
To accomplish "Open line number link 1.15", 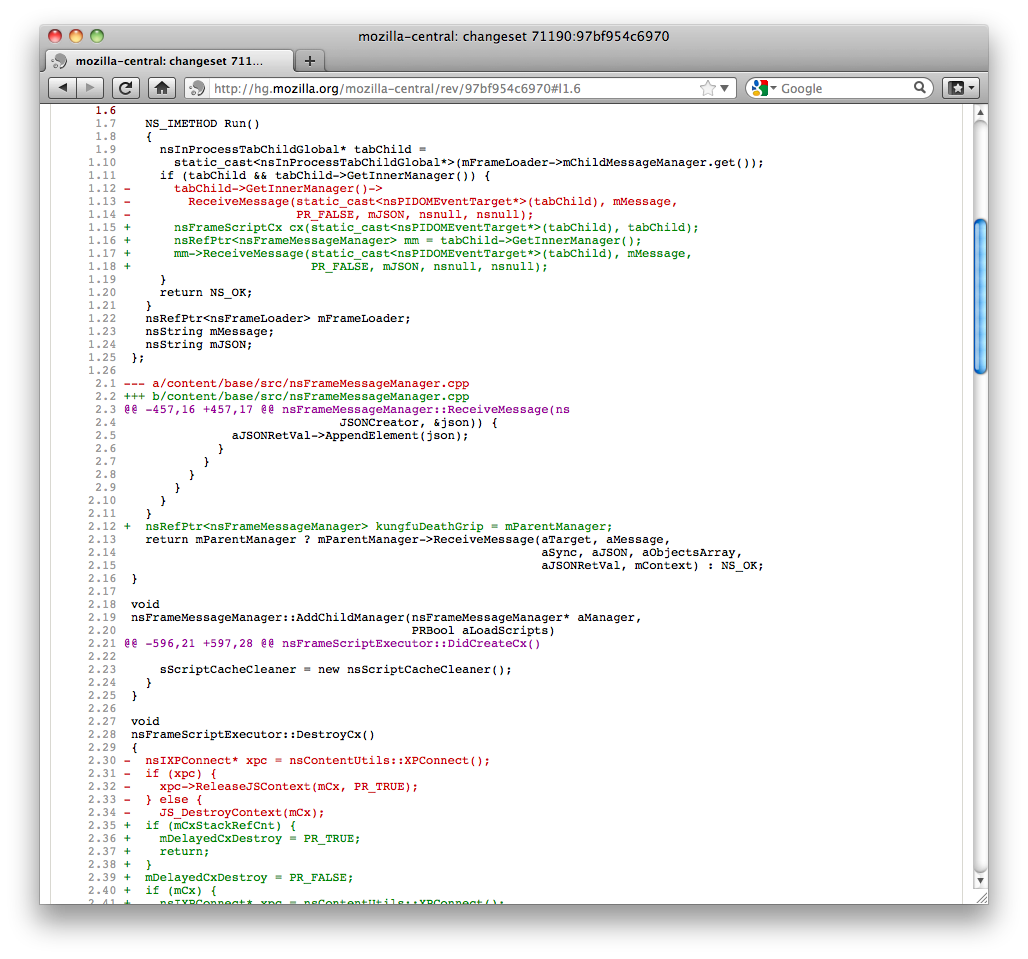I will pos(102,227).
